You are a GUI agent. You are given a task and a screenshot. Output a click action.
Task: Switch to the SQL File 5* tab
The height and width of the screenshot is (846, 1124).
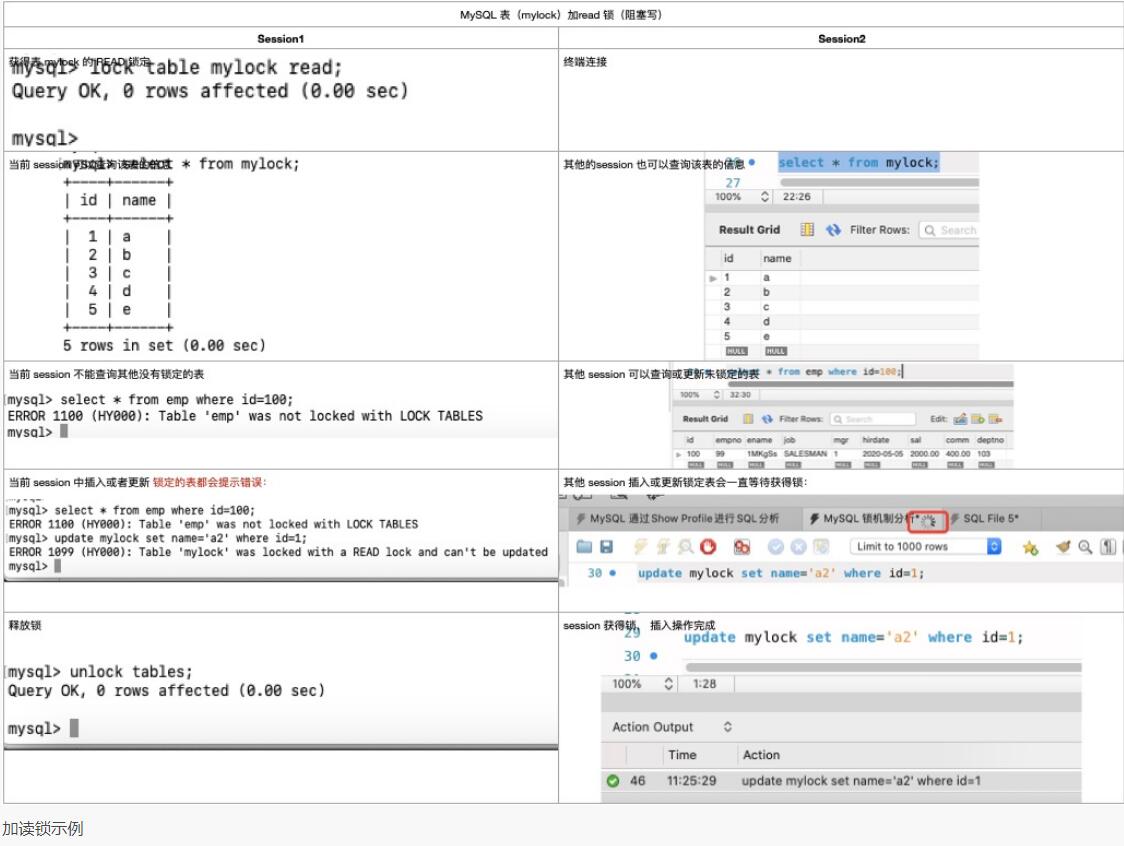(989, 519)
